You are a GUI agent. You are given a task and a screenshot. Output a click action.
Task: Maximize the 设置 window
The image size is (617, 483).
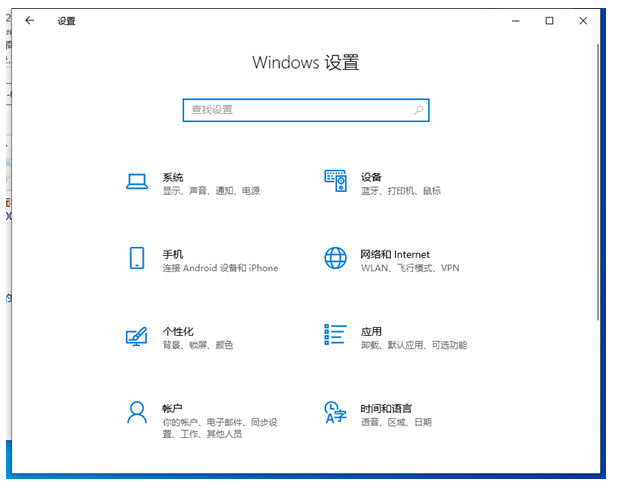tap(549, 21)
